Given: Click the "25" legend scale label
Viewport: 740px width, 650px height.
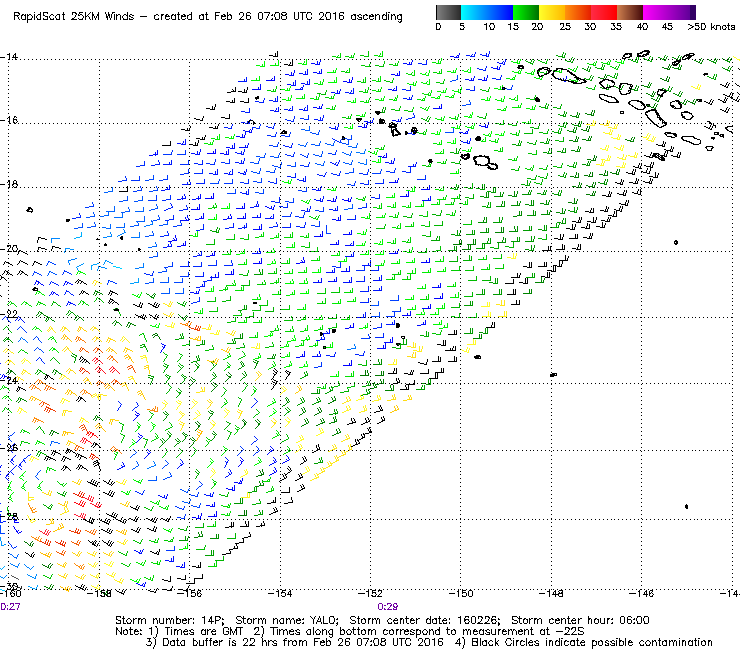Looking at the screenshot, I should [x=565, y=27].
